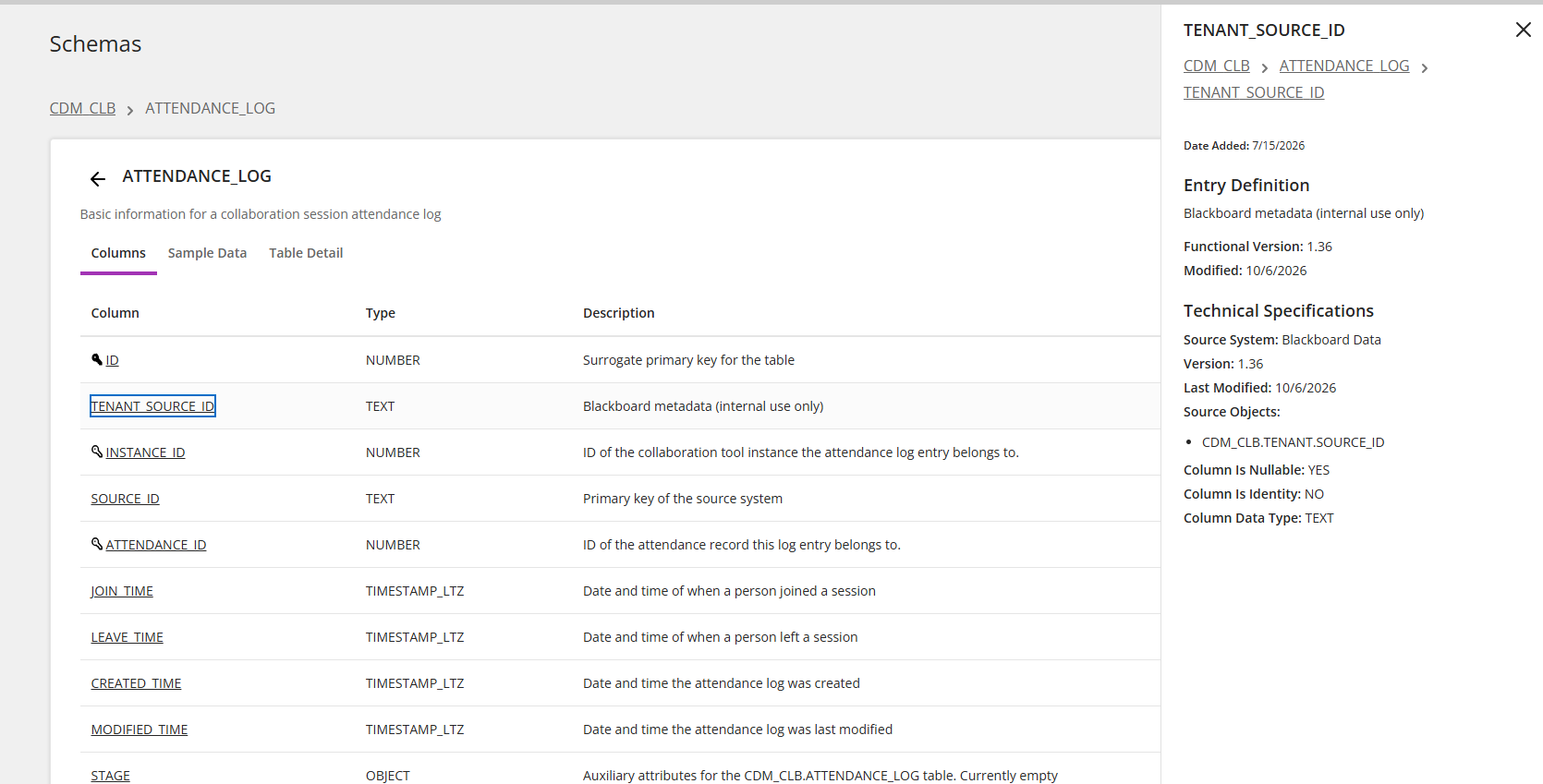Open the ID column link
Image resolution: width=1543 pixels, height=784 pixels.
click(112, 360)
